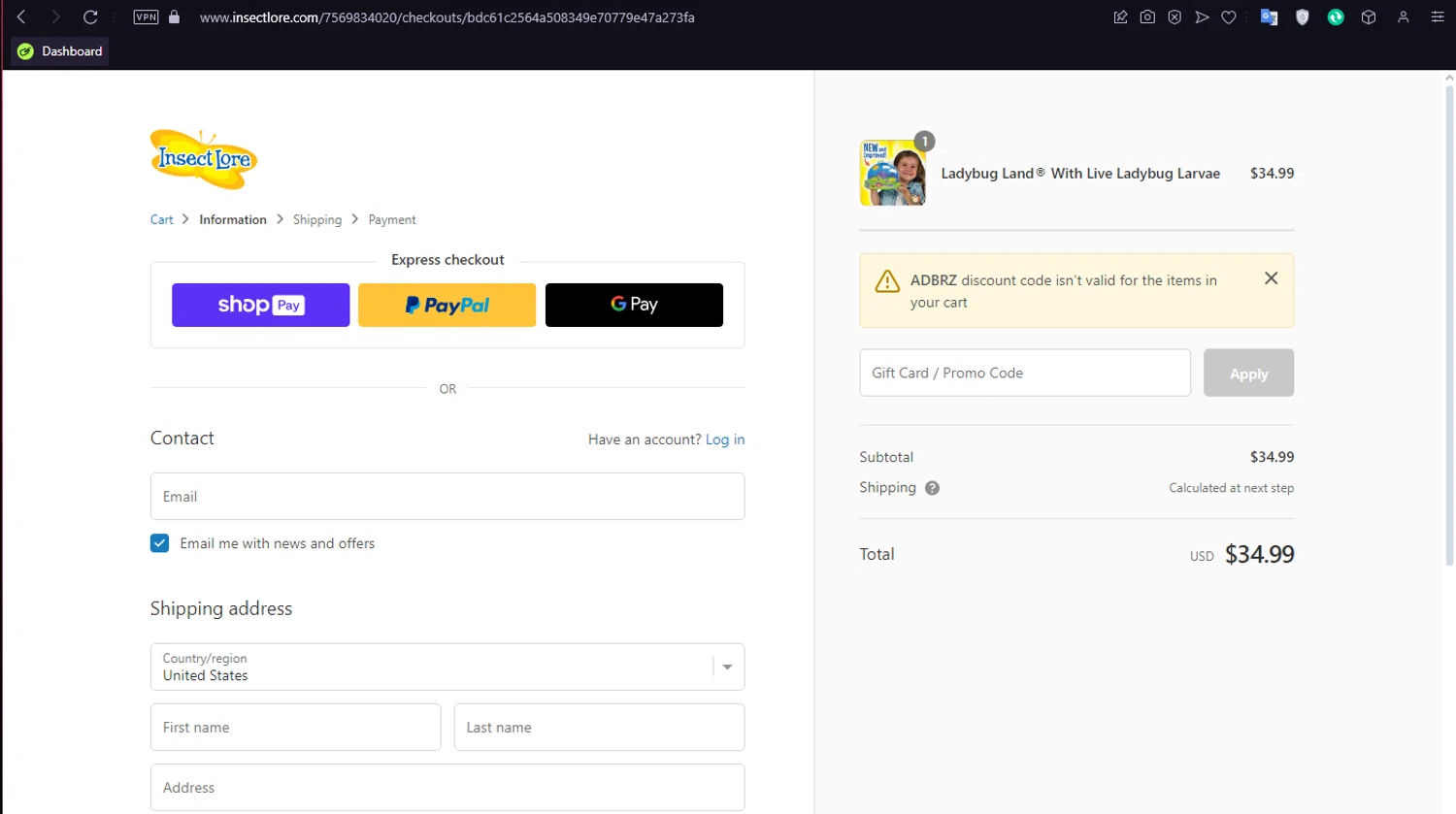Select the Information breadcrumb step

click(x=233, y=220)
